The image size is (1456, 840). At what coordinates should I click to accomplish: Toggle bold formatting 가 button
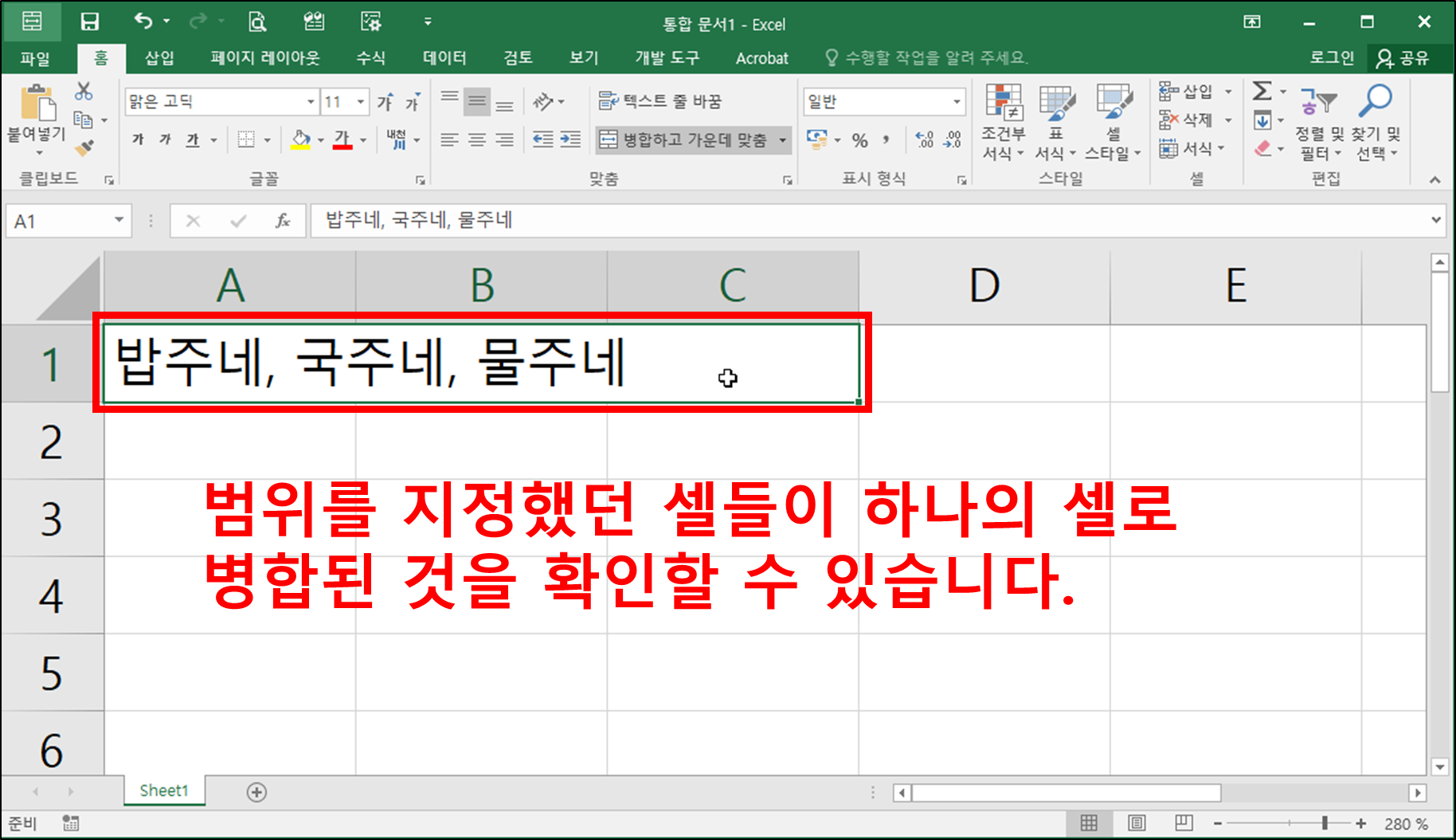[x=138, y=140]
